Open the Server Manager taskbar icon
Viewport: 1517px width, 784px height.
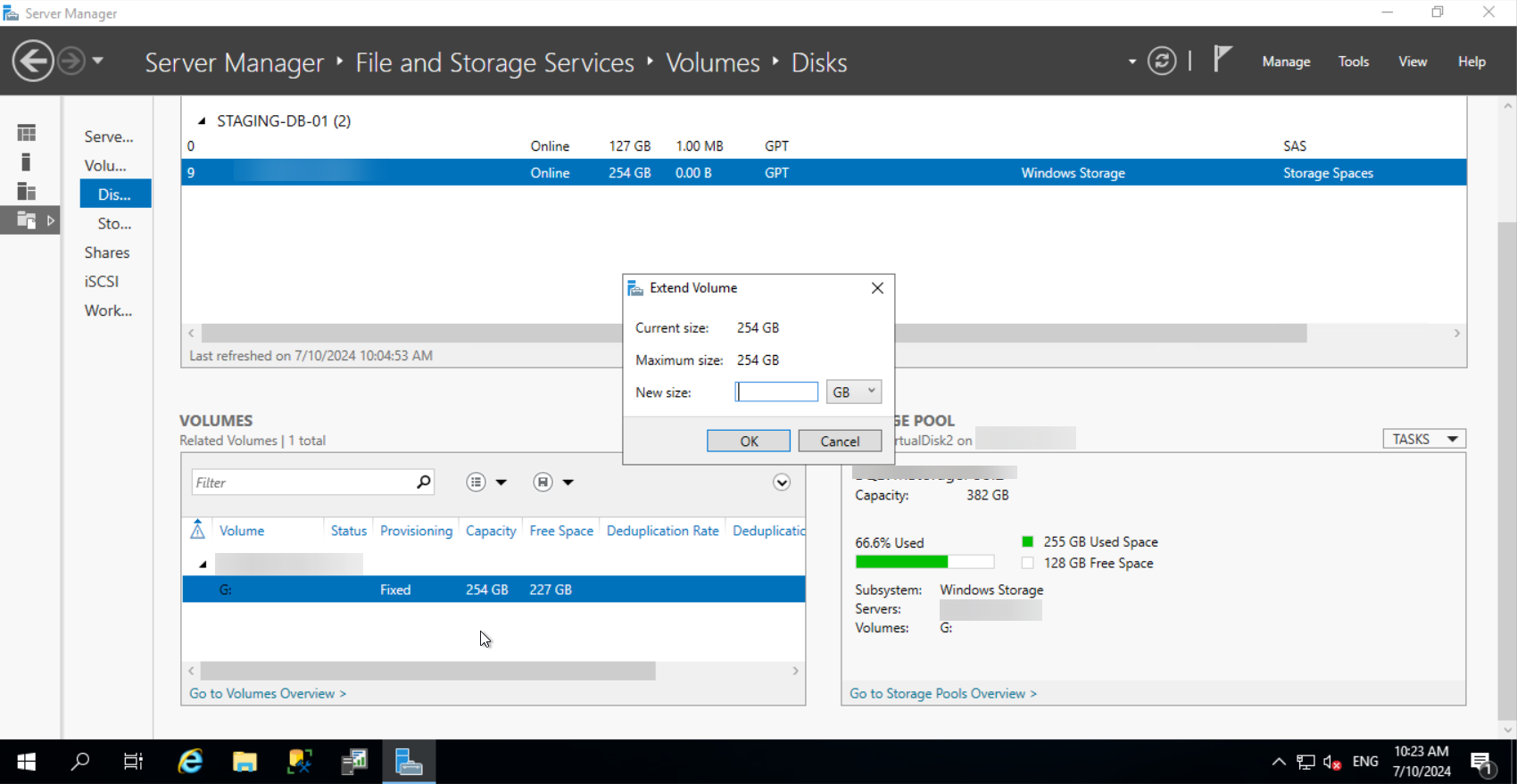(x=409, y=762)
